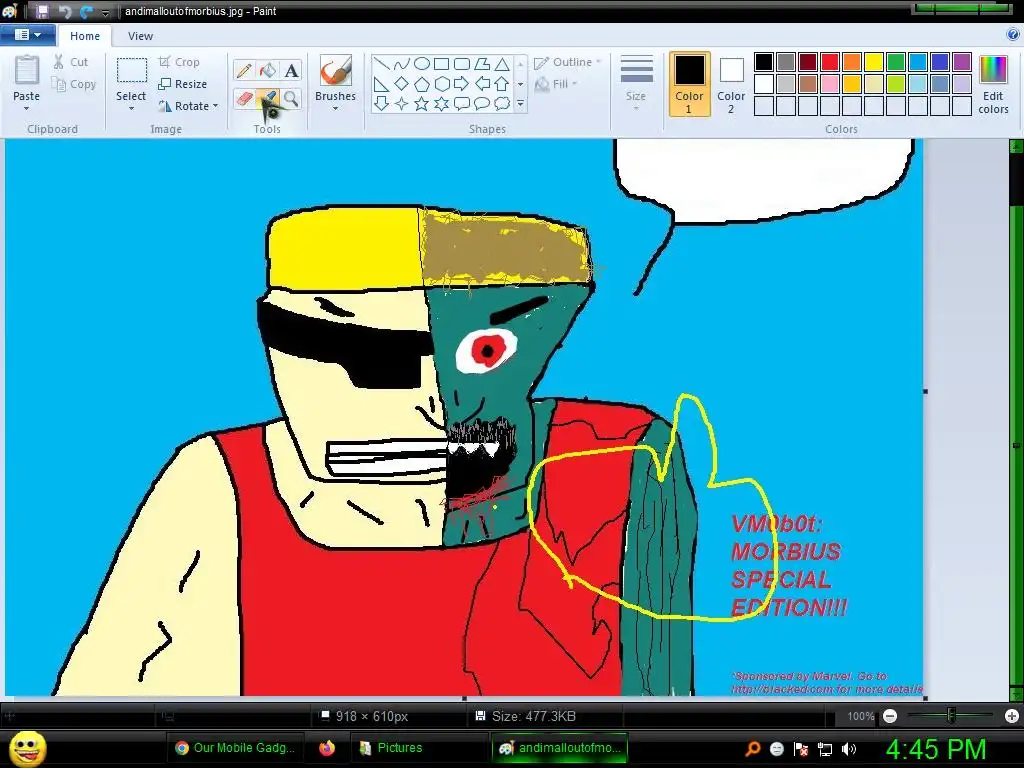This screenshot has width=1024, height=768.
Task: Open the Paint file menu button
Action: pyautogui.click(x=27, y=35)
